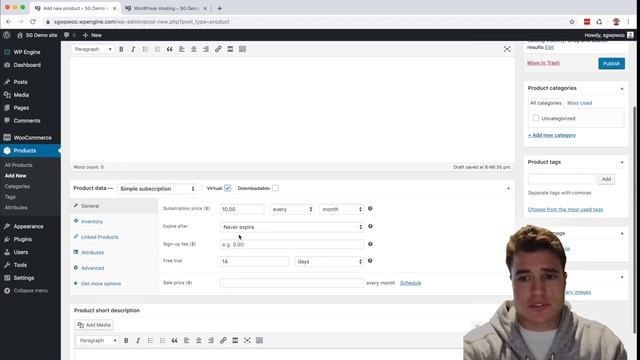This screenshot has height=360, width=640.
Task: Open help tip for Expire after
Action: coord(370,226)
